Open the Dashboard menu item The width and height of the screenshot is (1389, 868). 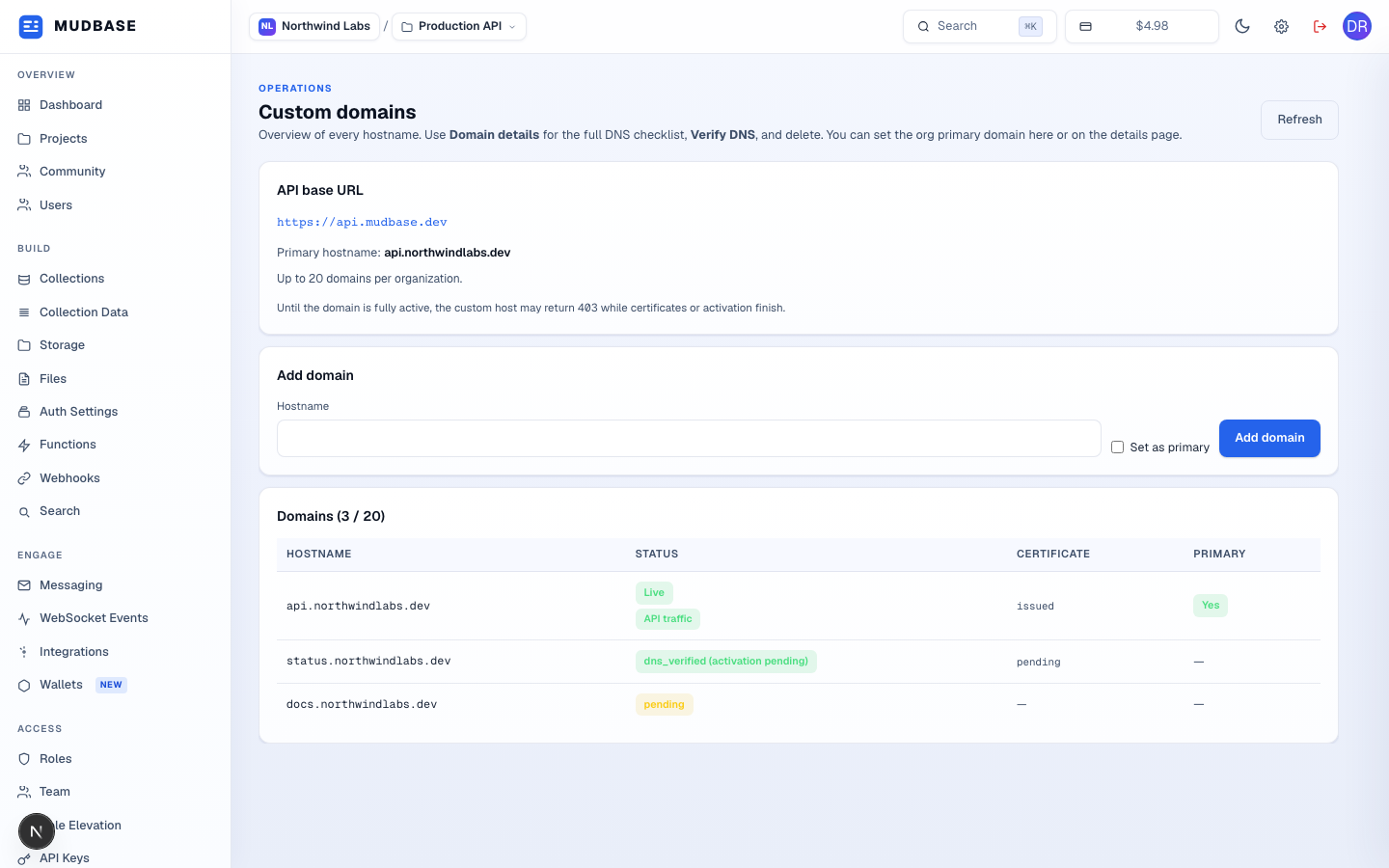(x=116, y=105)
